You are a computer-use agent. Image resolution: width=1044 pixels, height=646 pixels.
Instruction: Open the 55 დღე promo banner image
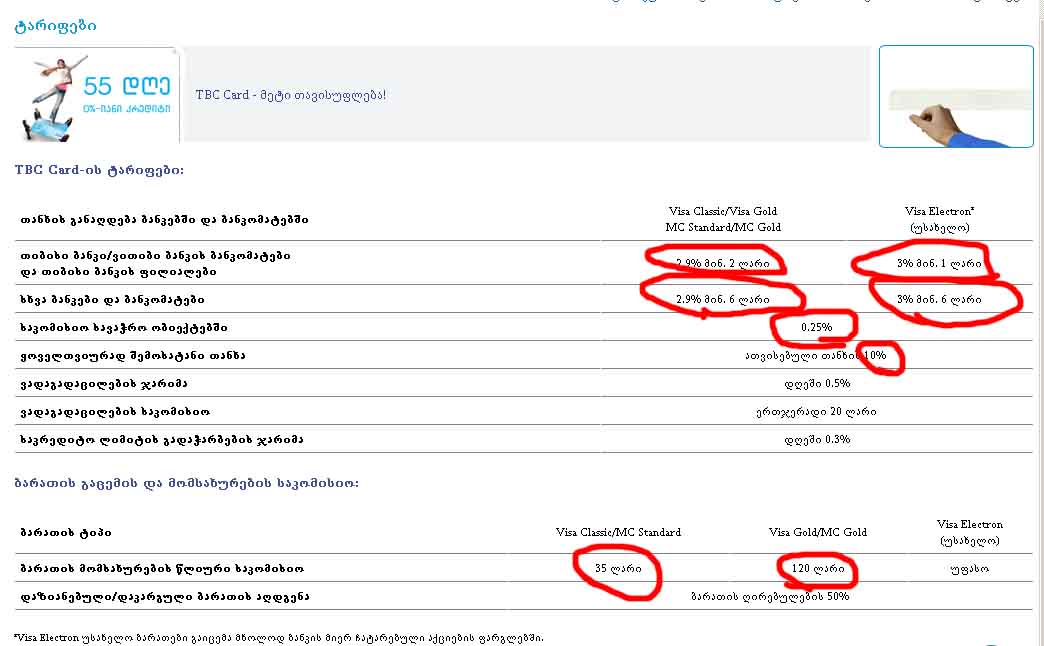(97, 95)
